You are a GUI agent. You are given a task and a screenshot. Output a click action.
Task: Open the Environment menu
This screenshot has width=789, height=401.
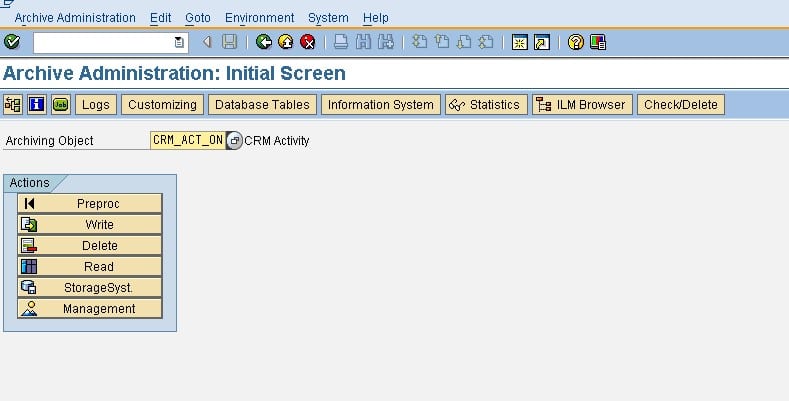[x=259, y=18]
